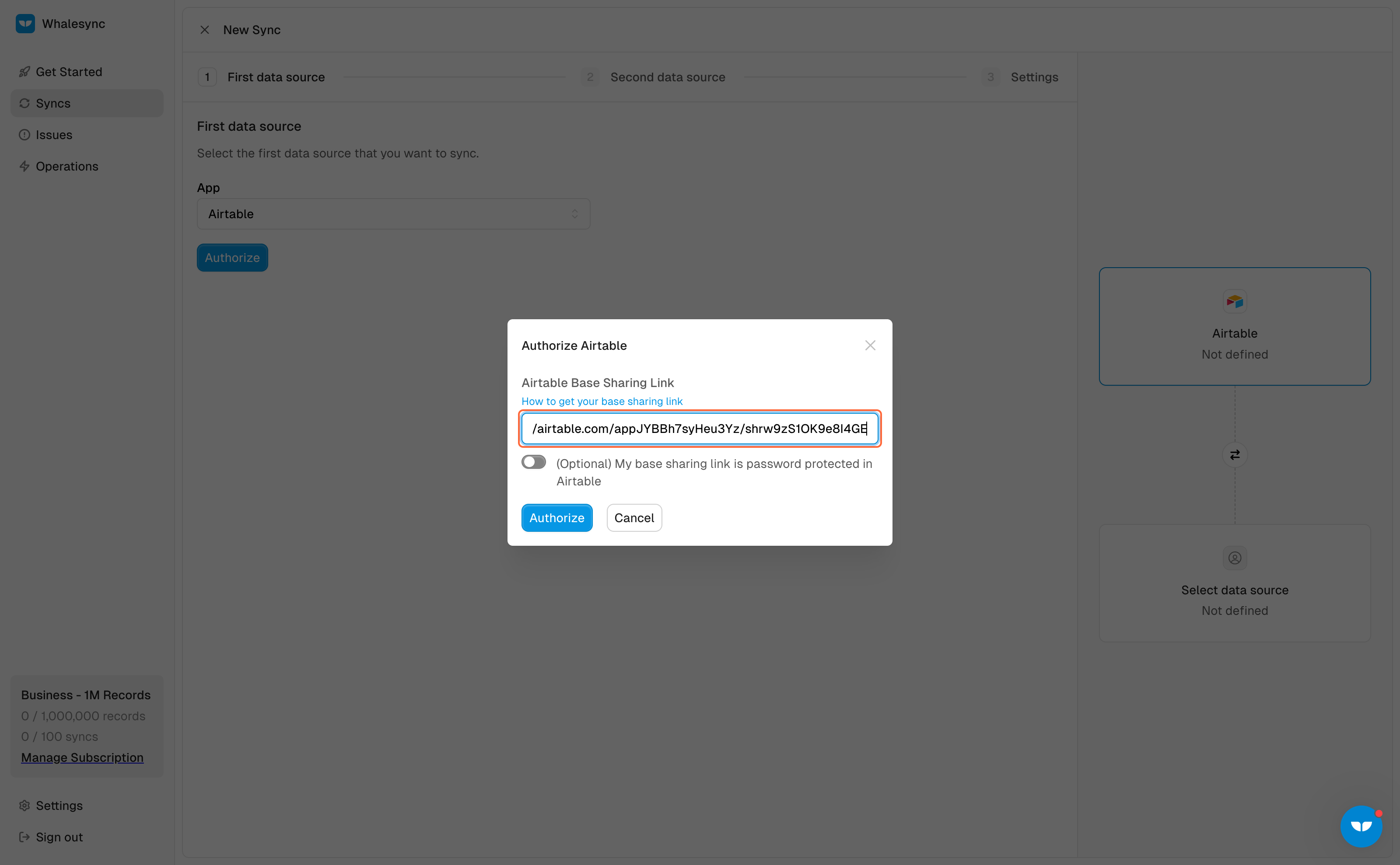Image resolution: width=1400 pixels, height=865 pixels.
Task: Click the 0 / 1,000,000 records usage text
Action: point(84,716)
